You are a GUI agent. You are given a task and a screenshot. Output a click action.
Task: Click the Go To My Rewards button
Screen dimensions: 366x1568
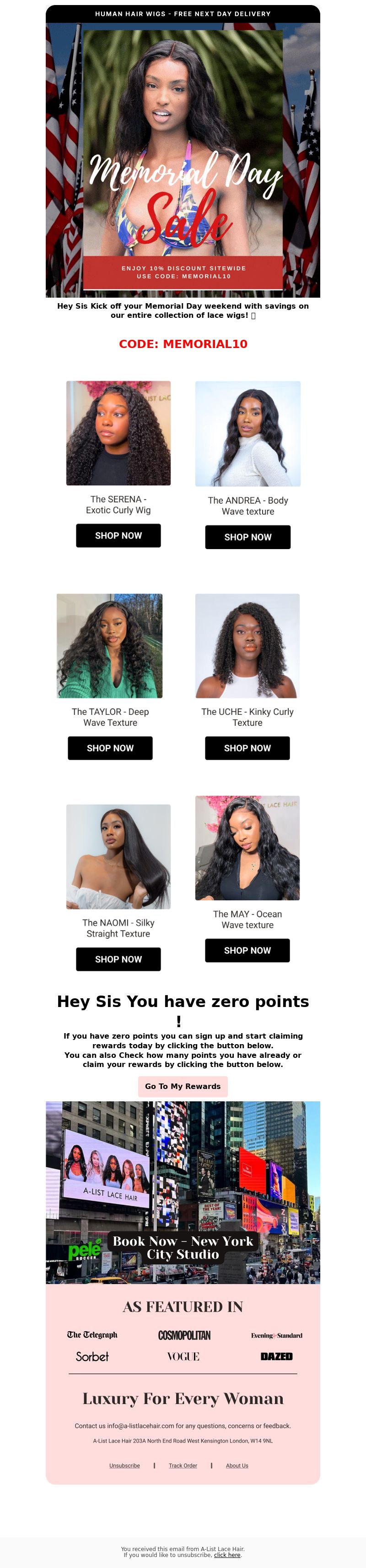click(x=183, y=1086)
